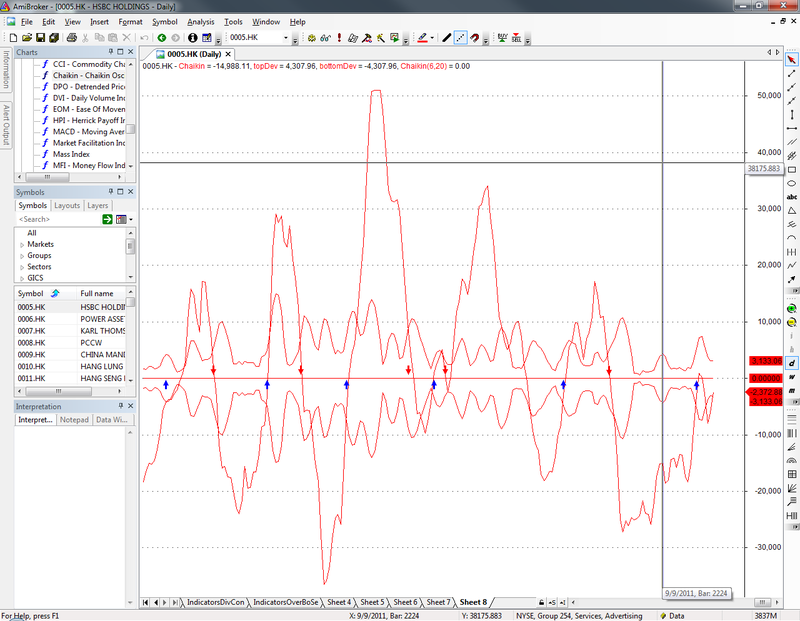The width and height of the screenshot is (800, 621).
Task: Sort by the Full name column header
Action: pyautogui.click(x=101, y=293)
